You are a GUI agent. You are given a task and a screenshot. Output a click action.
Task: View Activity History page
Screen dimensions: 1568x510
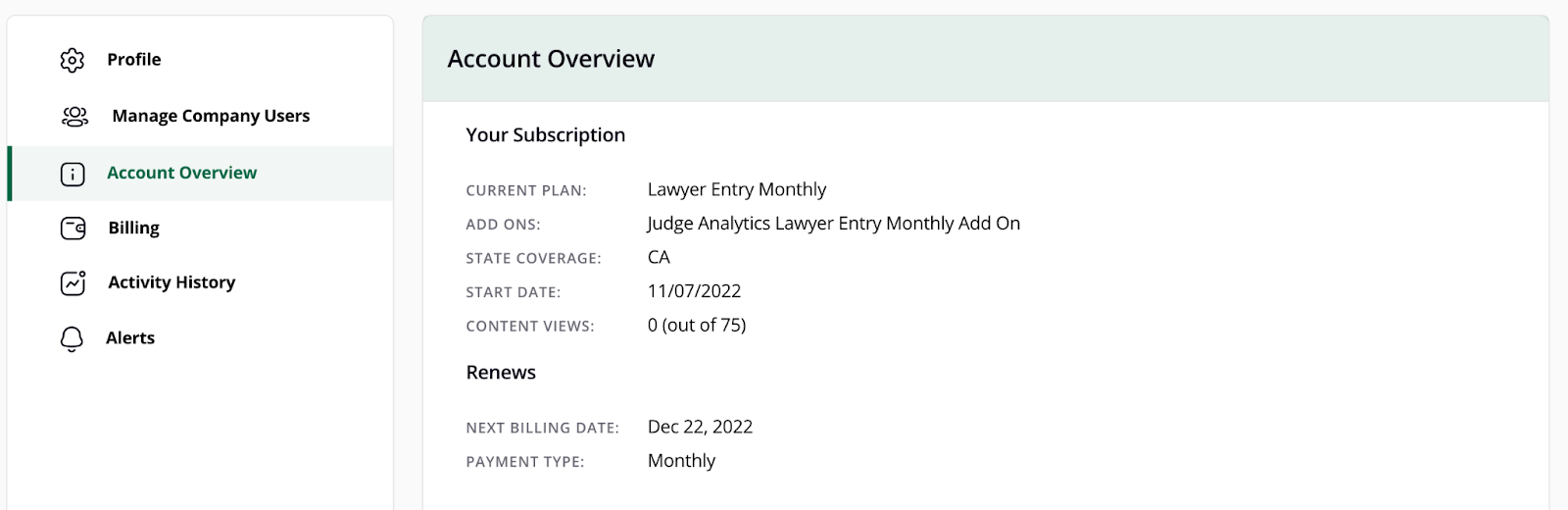[200, 282]
